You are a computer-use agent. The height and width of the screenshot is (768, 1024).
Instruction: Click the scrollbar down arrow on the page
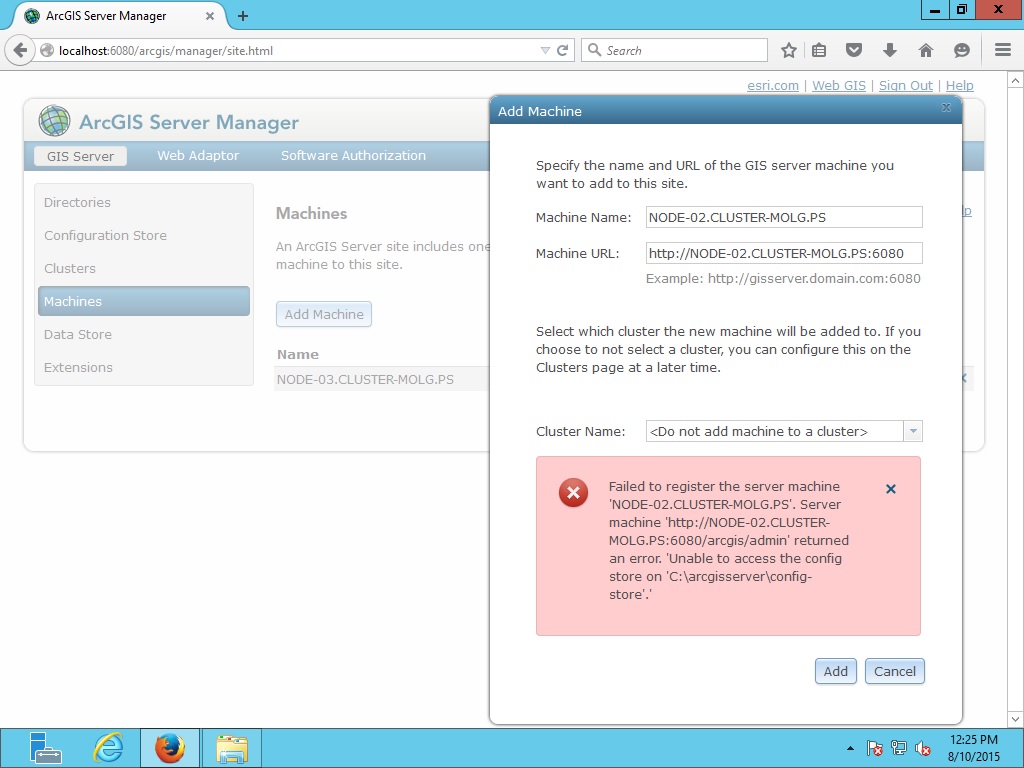coord(1016,720)
